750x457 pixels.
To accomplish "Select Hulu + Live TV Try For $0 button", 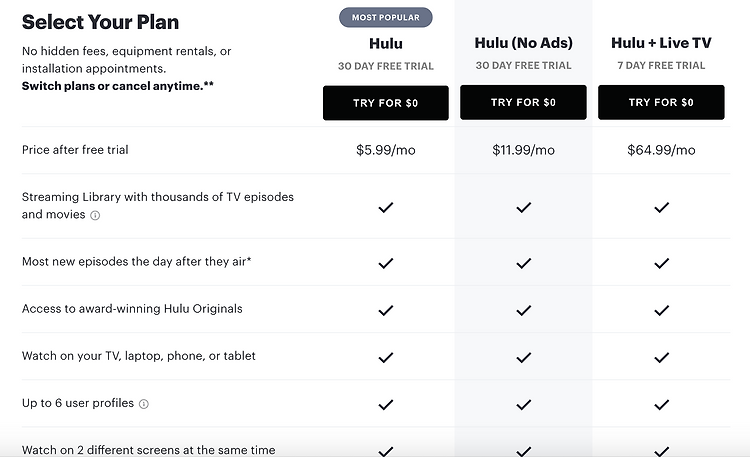I will coord(661,102).
